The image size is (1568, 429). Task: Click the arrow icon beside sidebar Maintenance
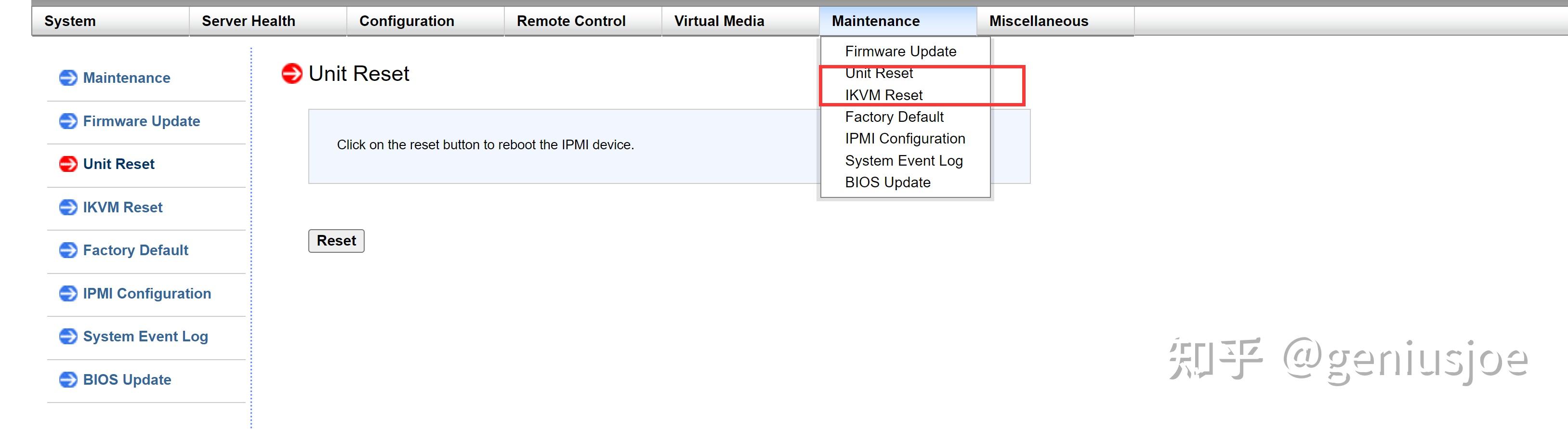pos(67,78)
